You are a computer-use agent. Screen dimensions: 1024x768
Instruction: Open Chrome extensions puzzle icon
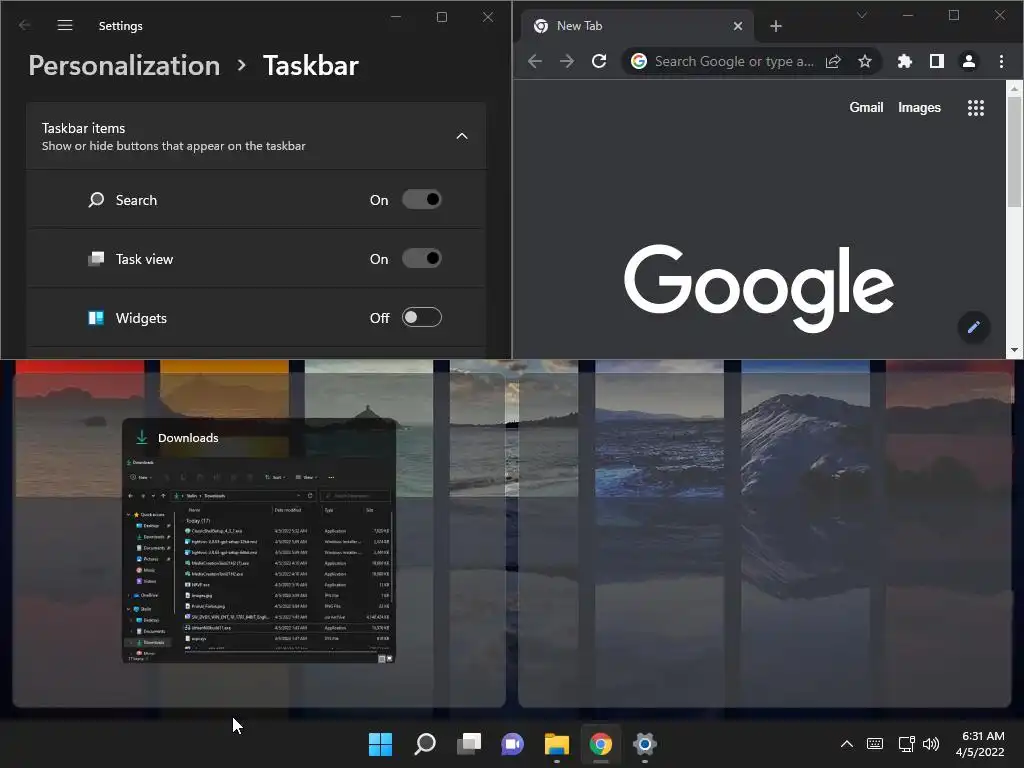coord(904,61)
